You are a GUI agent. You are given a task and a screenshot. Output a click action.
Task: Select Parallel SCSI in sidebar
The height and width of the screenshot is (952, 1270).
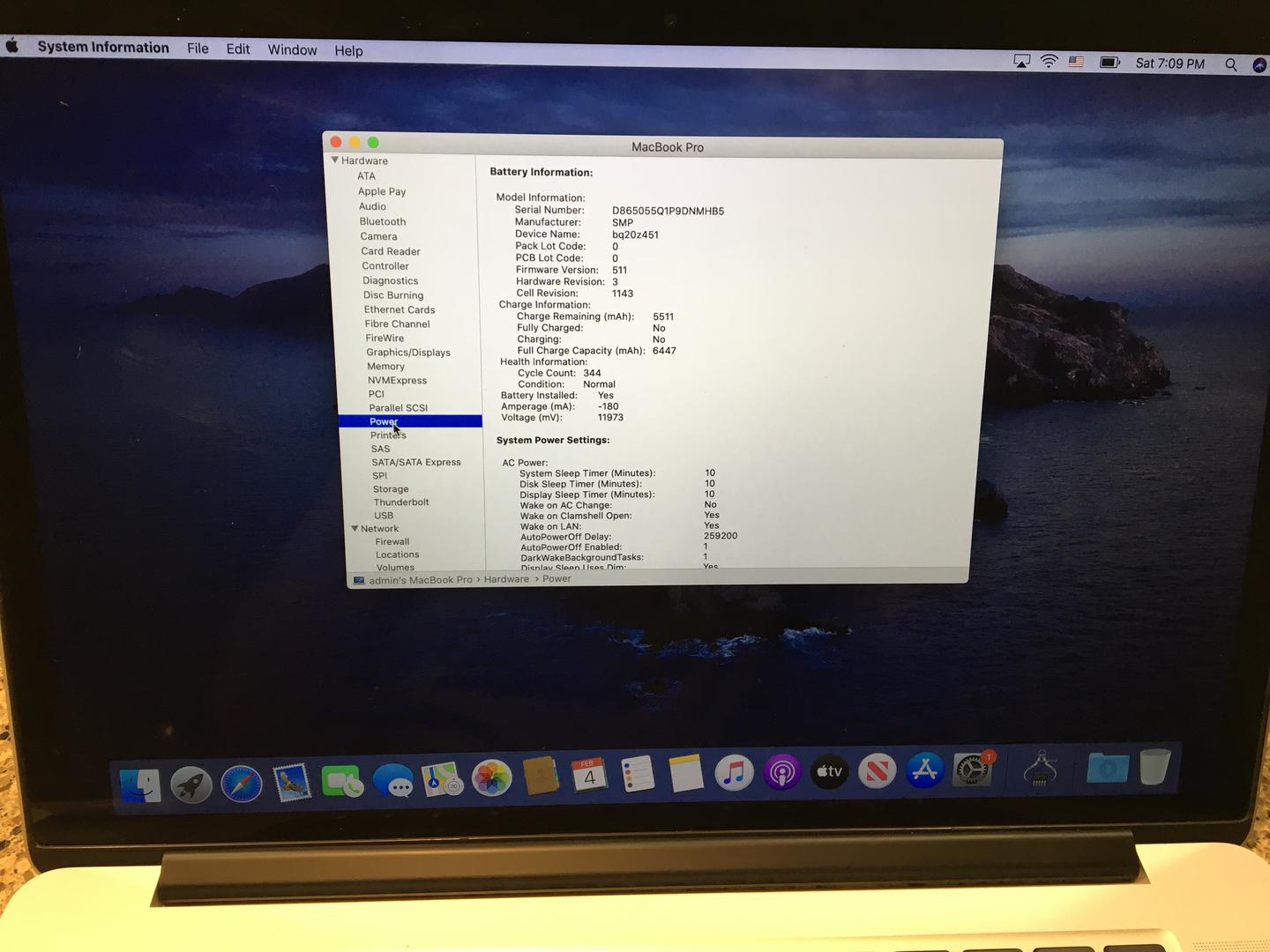pyautogui.click(x=399, y=408)
